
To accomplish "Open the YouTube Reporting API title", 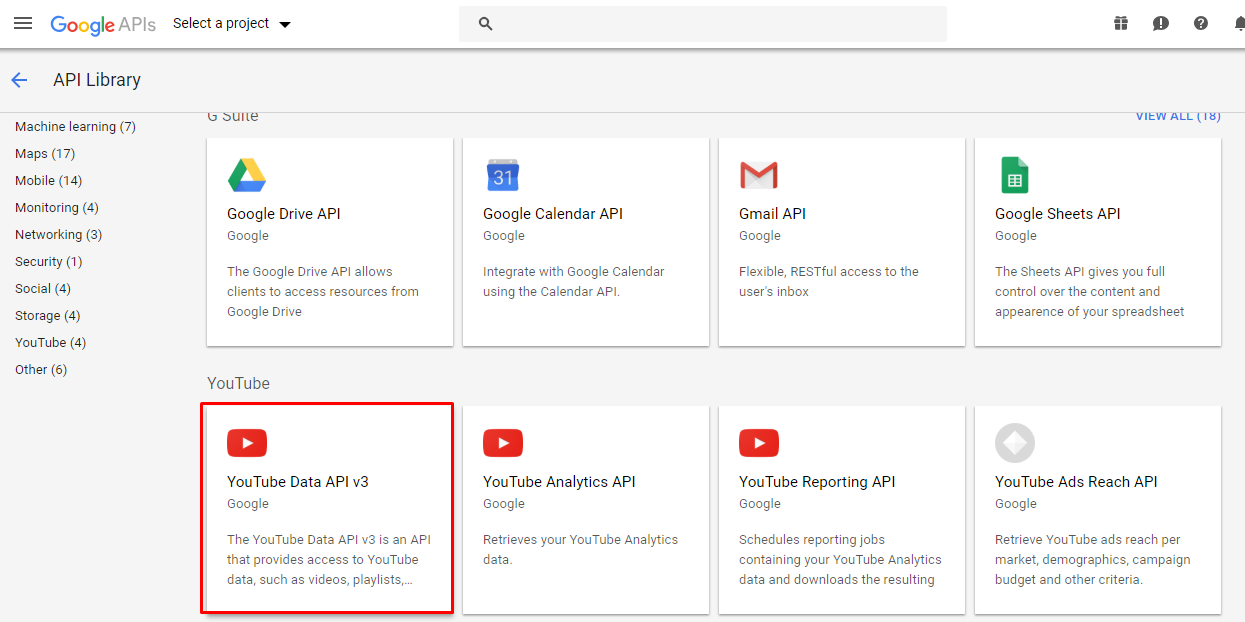I will point(817,482).
